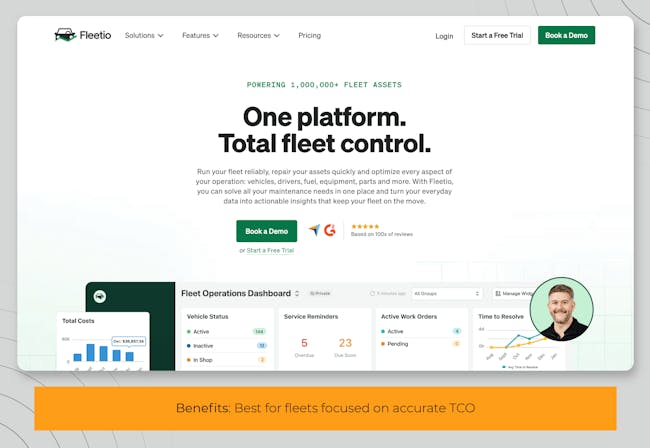This screenshot has width=650, height=448.
Task: Click the round Fleetio icon in dark sidebar
Action: [x=99, y=296]
